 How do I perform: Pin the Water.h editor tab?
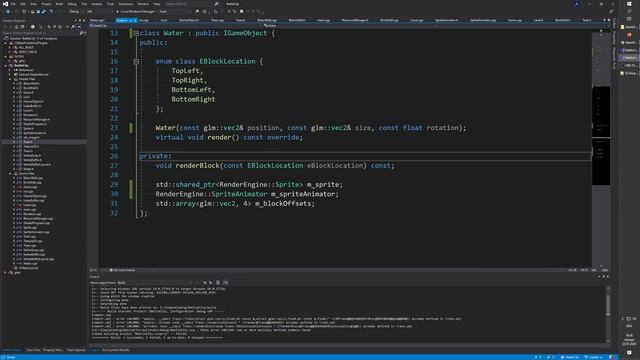coord(131,20)
